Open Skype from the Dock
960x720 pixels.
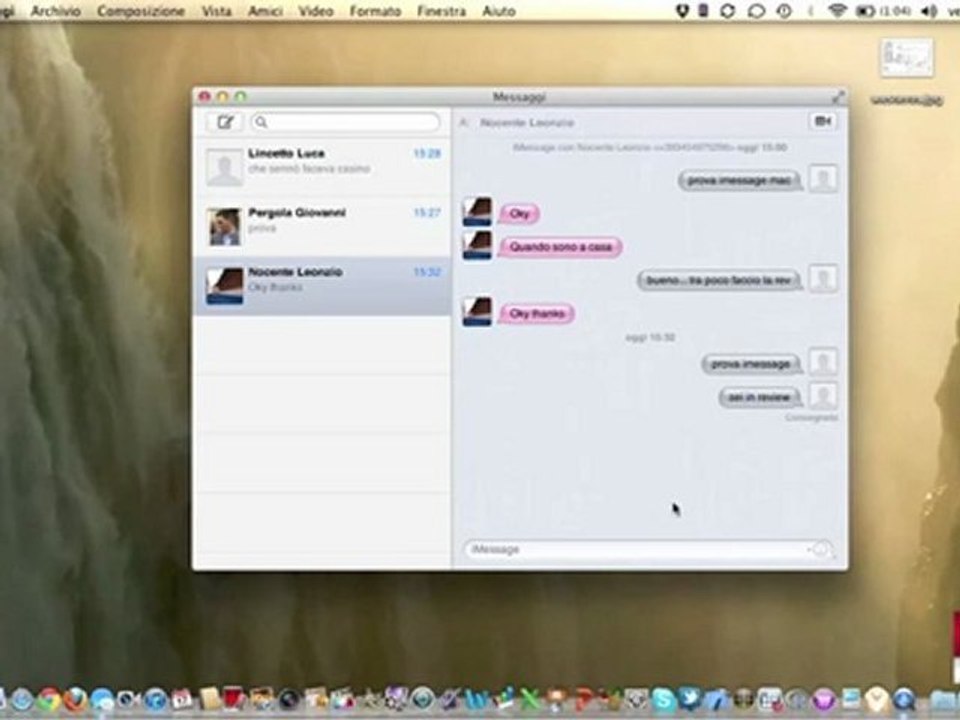click(x=664, y=699)
